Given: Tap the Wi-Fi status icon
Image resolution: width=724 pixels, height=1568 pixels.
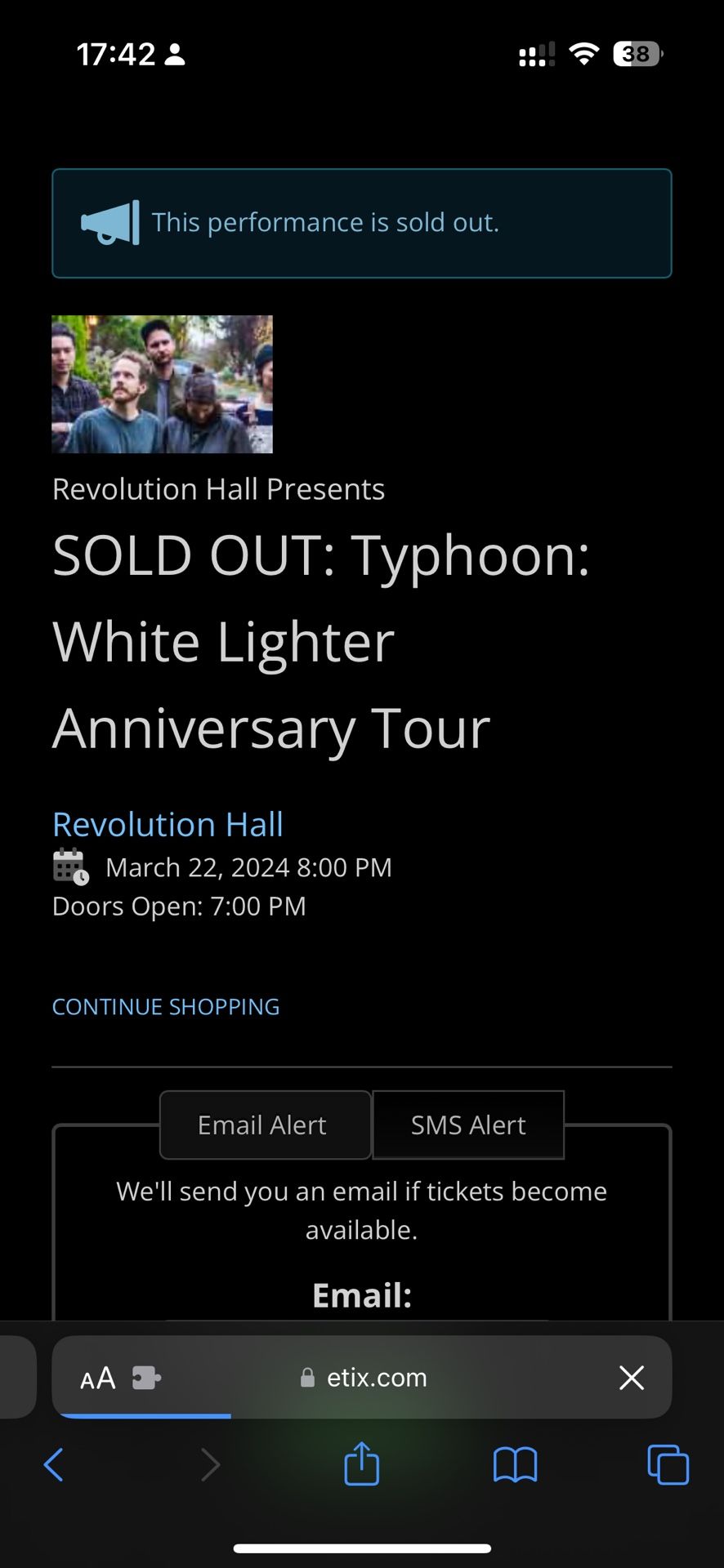Looking at the screenshot, I should [583, 54].
